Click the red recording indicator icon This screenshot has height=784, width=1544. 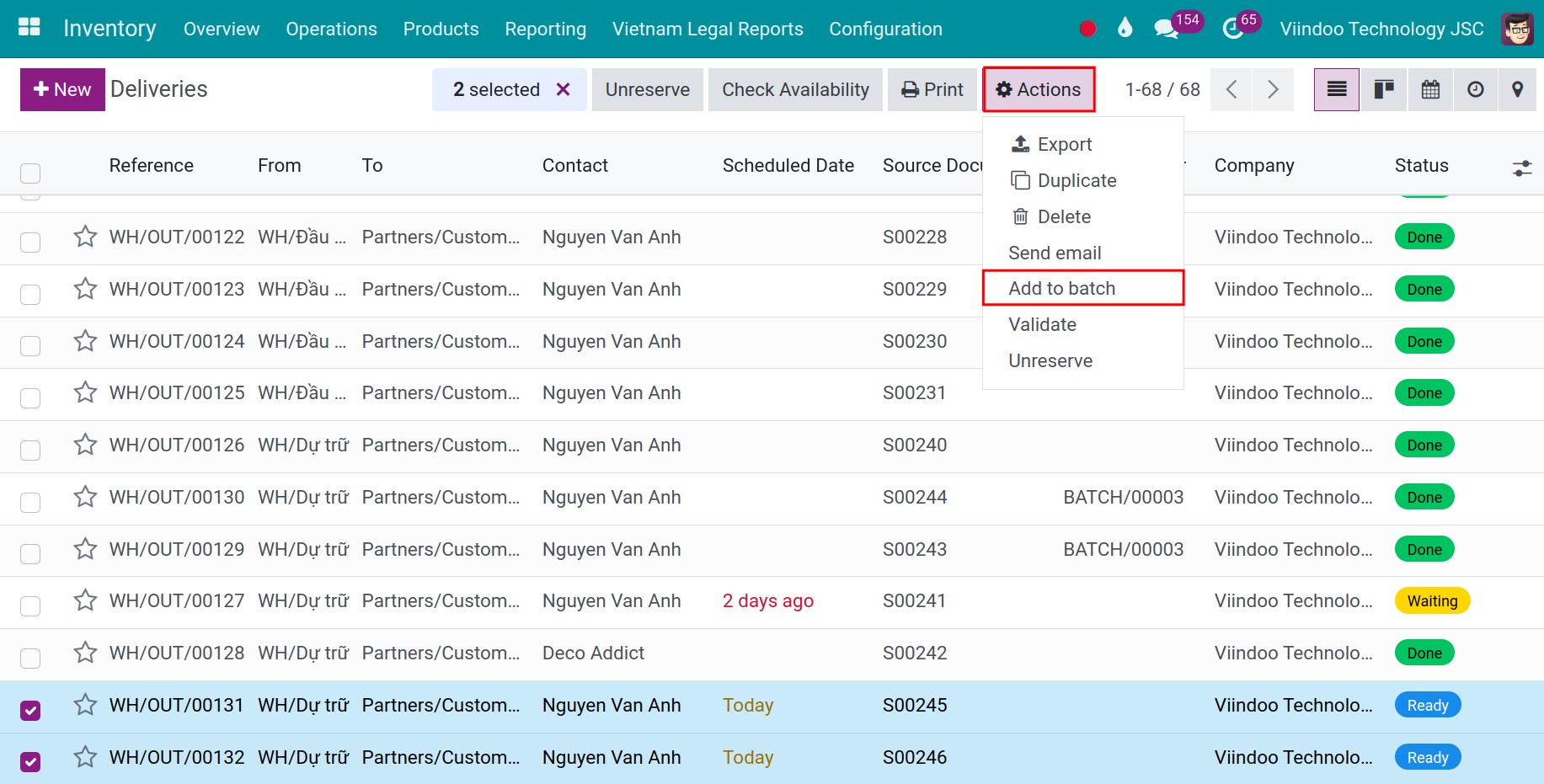pyautogui.click(x=1087, y=29)
